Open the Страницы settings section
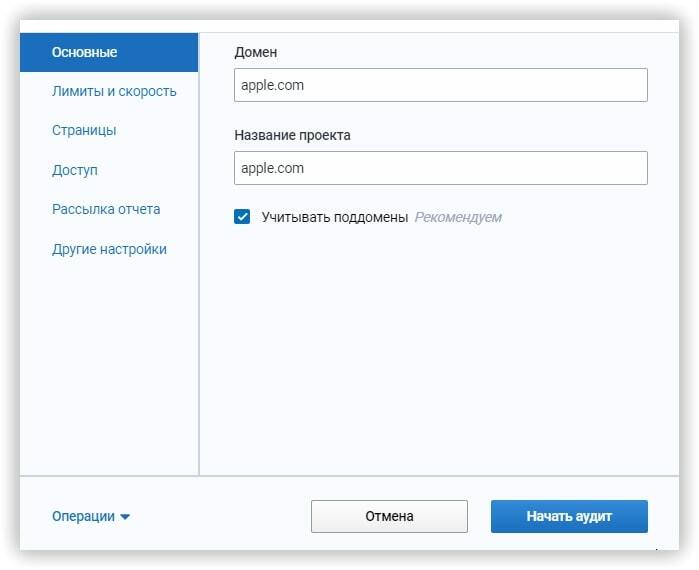This screenshot has width=699, height=570. click(84, 130)
